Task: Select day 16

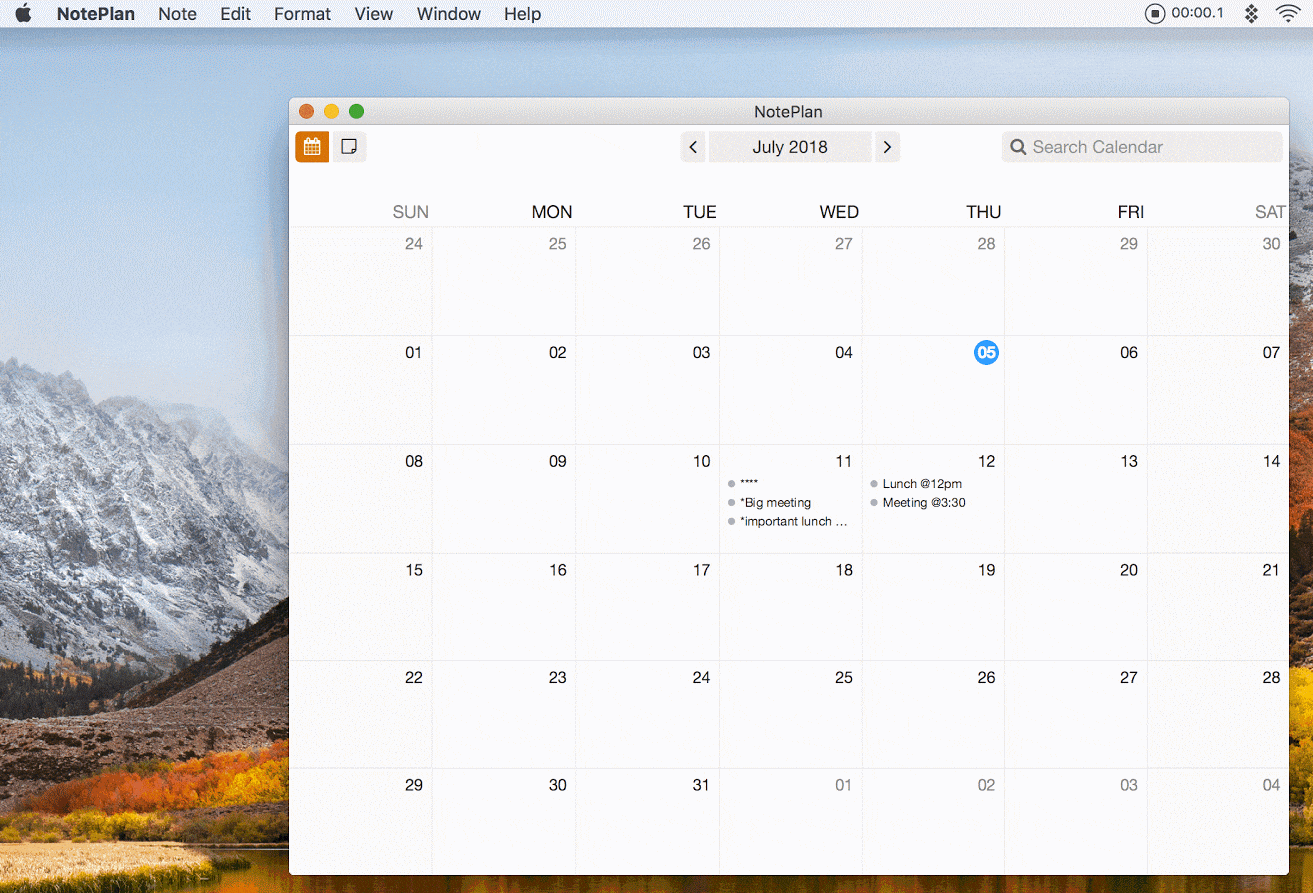Action: pyautogui.click(x=558, y=570)
